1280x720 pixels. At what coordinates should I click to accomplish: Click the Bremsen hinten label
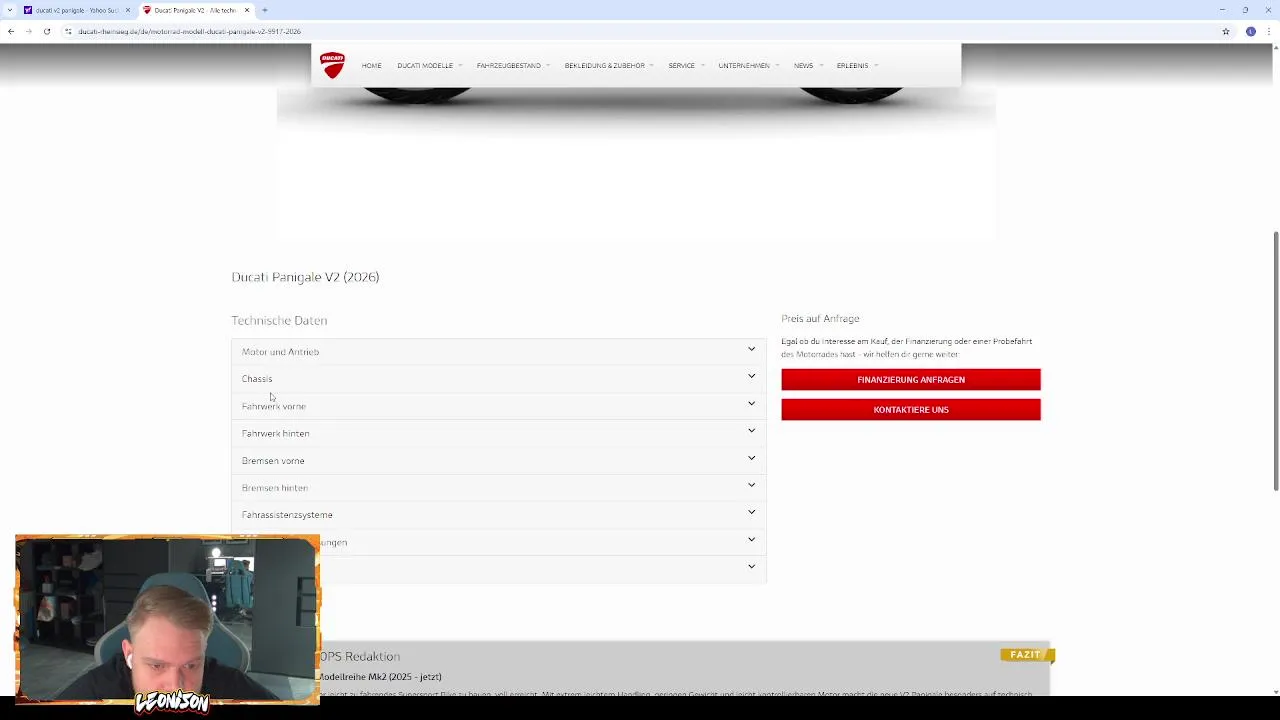(275, 488)
